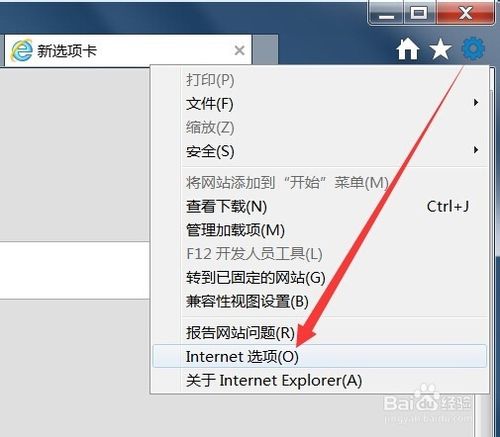This screenshot has width=500, height=437.
Task: Close the 新选项卡 tab with its X
Action: click(x=239, y=51)
